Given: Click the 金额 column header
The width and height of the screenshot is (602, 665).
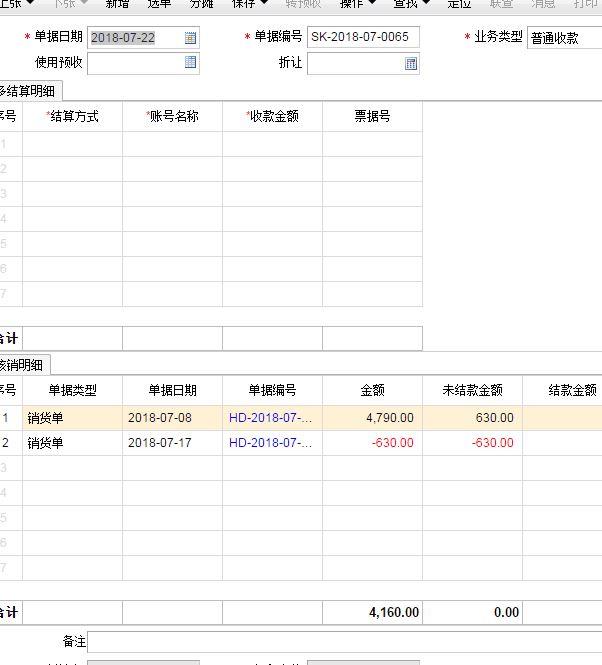Looking at the screenshot, I should pyautogui.click(x=372, y=390).
